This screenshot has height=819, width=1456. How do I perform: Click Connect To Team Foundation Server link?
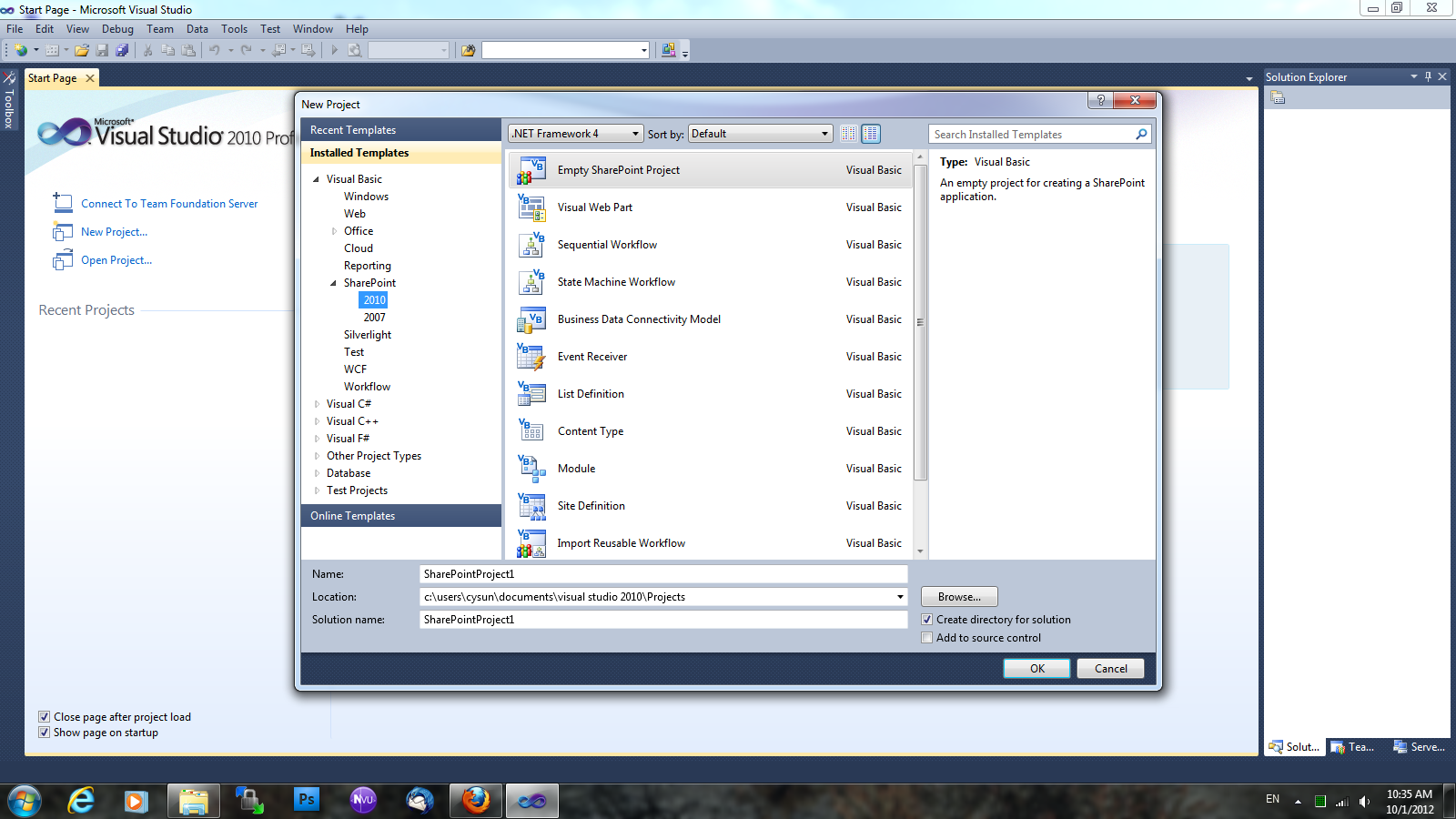[x=169, y=204]
